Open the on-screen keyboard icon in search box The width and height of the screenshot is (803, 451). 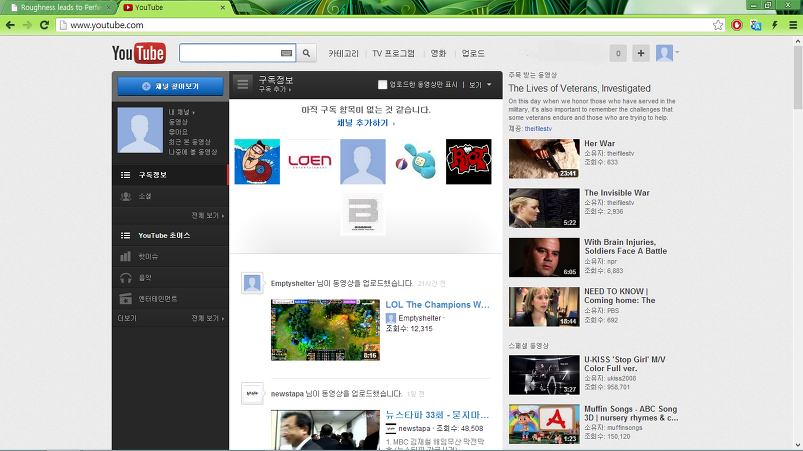pyautogui.click(x=286, y=53)
